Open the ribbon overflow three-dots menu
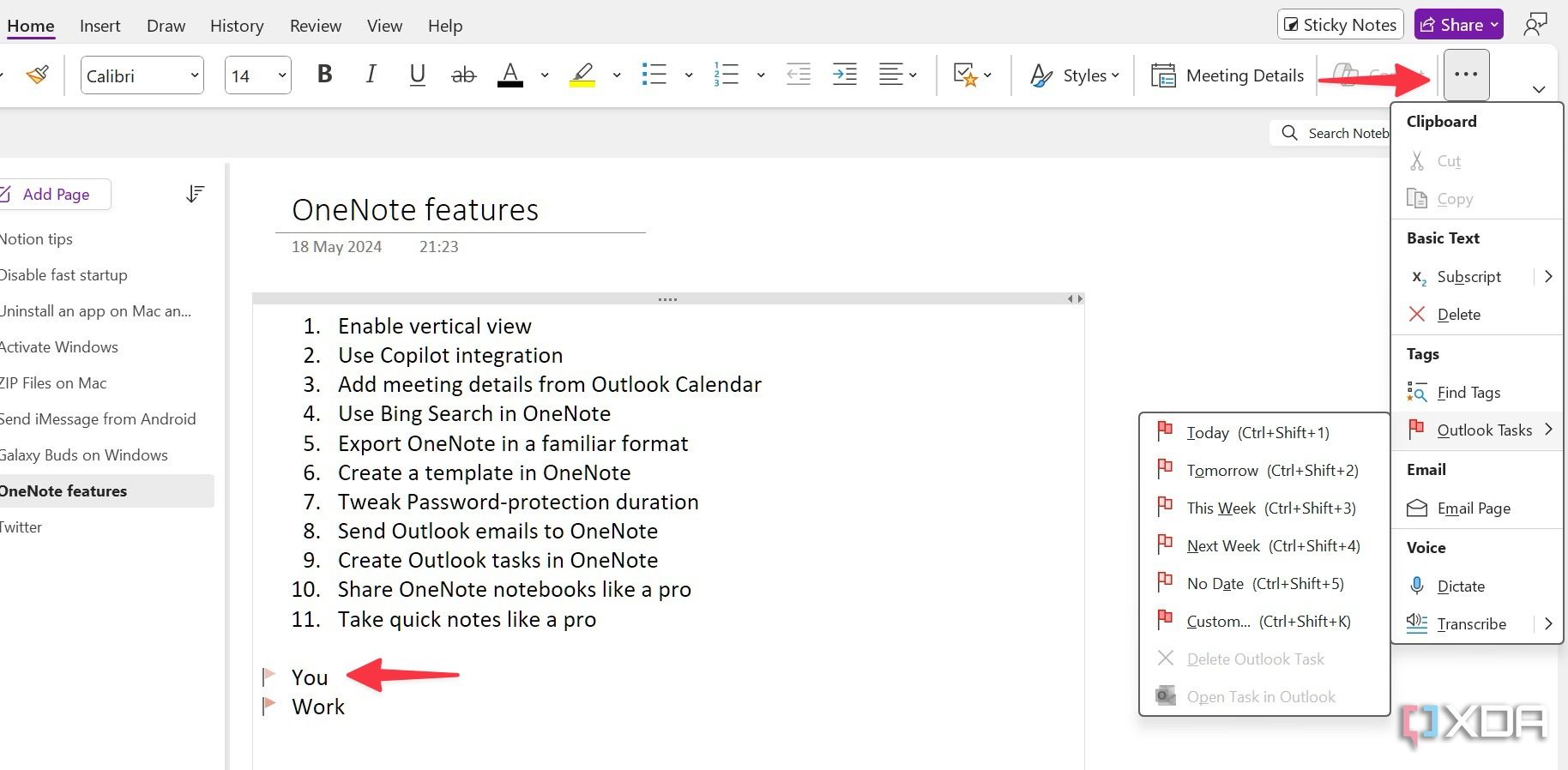Viewport: 1568px width, 770px height. pyautogui.click(x=1466, y=75)
